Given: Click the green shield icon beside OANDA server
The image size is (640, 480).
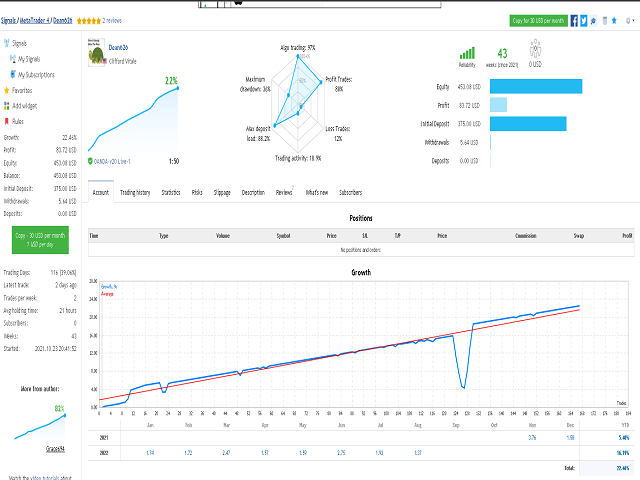Looking at the screenshot, I should (x=90, y=161).
